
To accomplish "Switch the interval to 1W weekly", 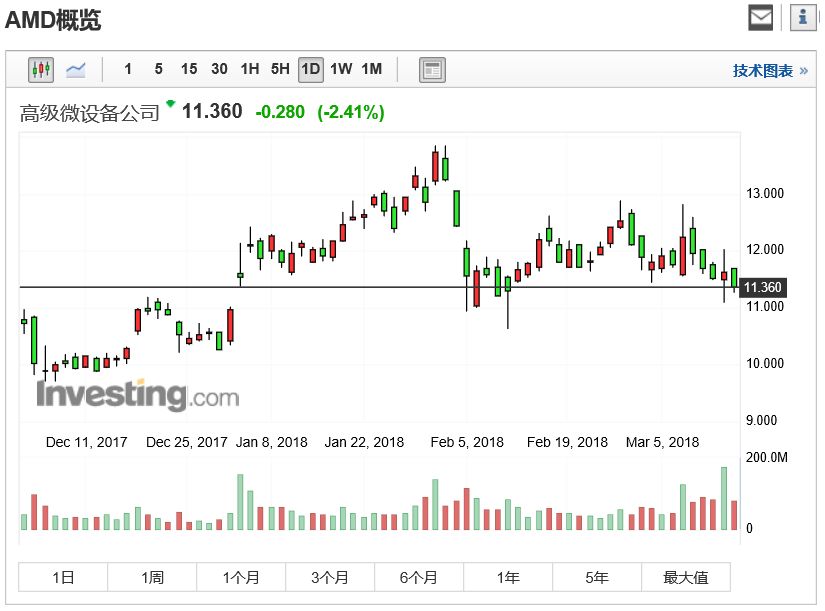I will point(341,70).
